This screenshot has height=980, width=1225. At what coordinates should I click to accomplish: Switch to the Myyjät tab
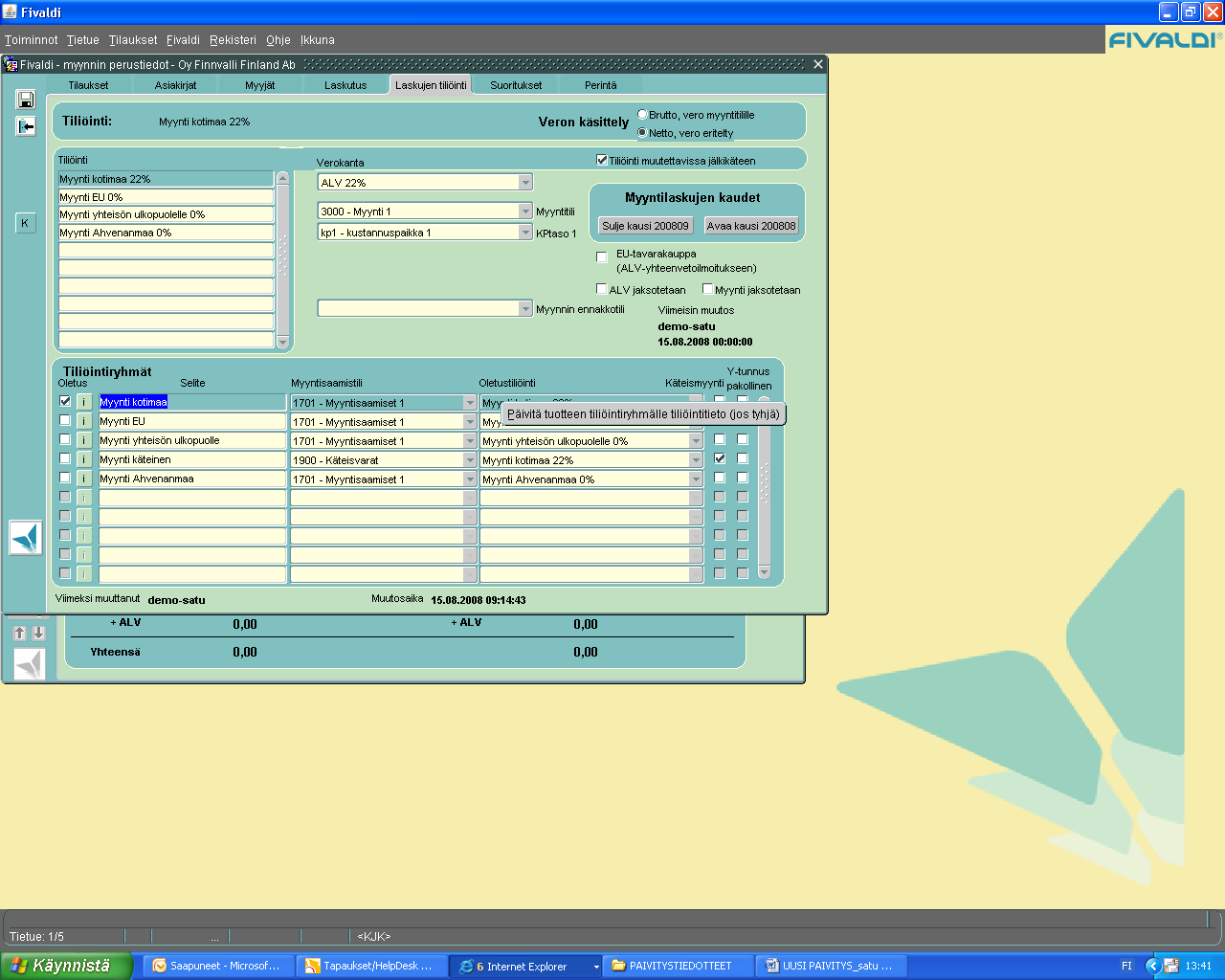pos(260,85)
